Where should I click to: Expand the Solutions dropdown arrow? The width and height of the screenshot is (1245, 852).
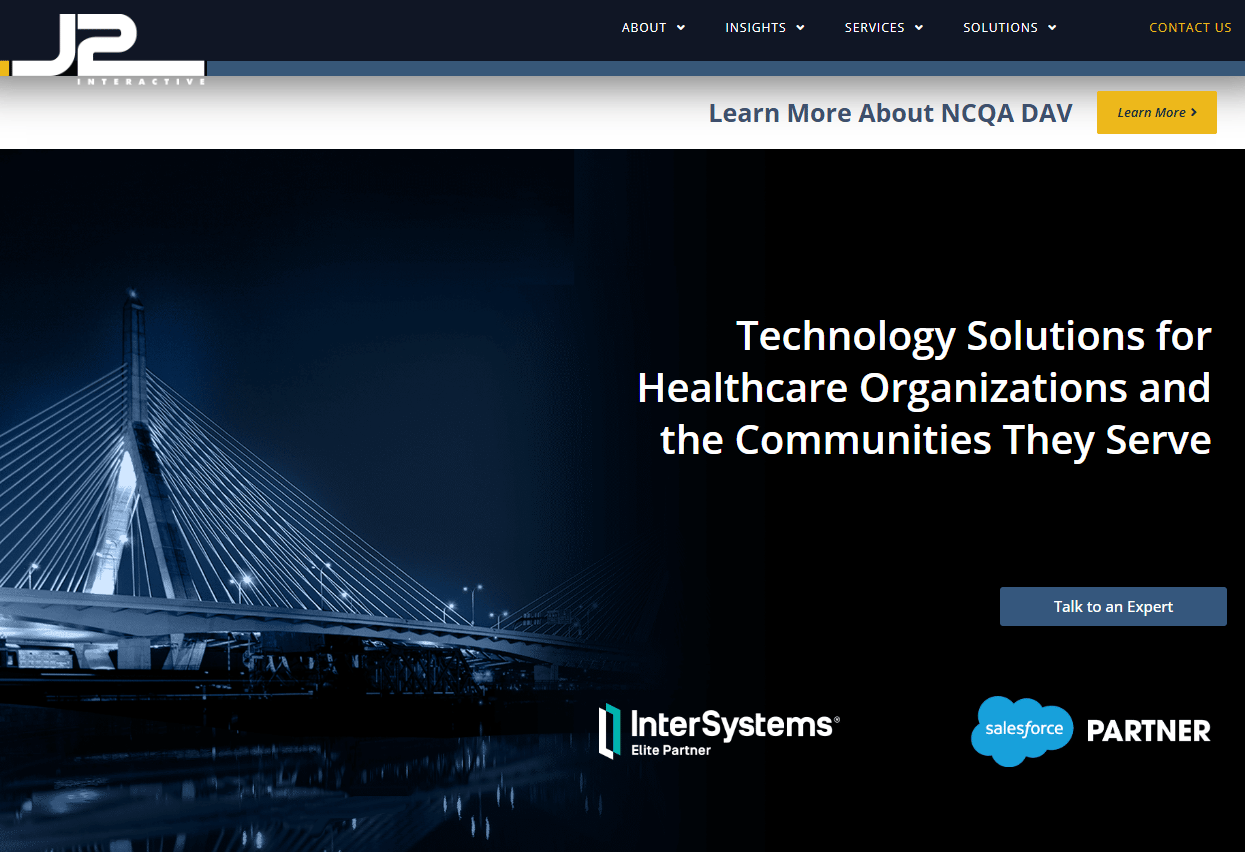click(1052, 28)
